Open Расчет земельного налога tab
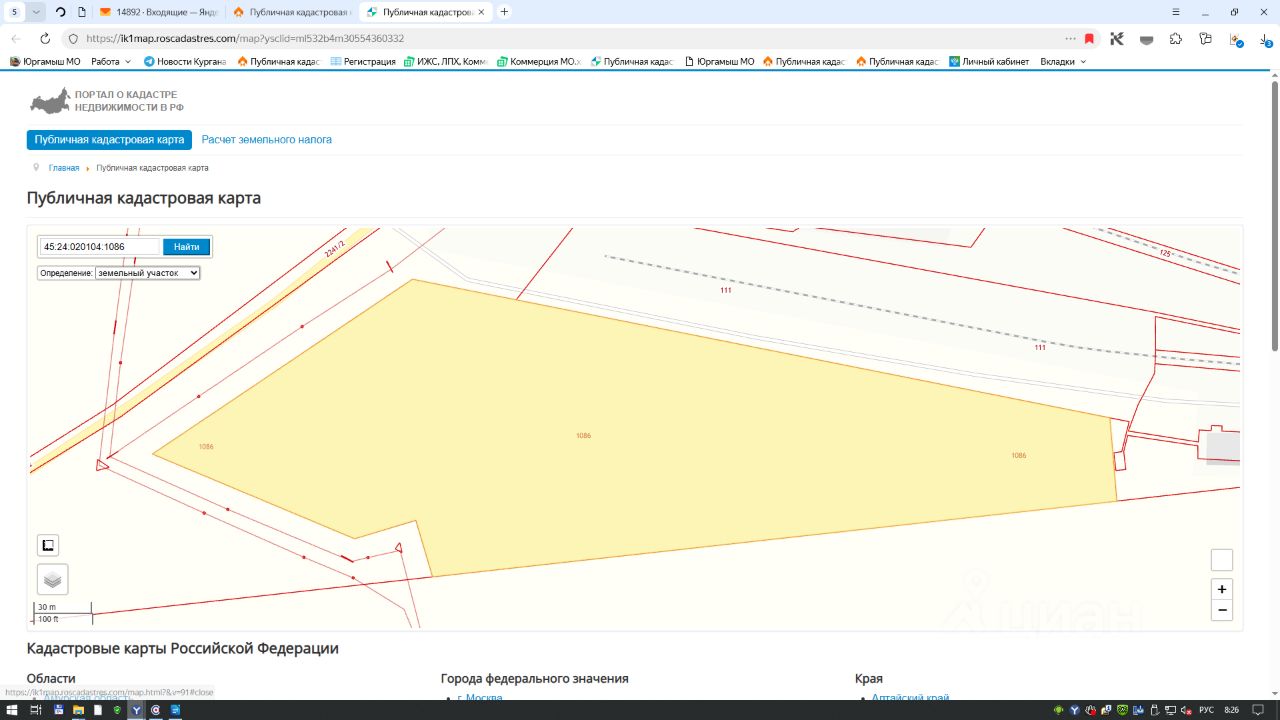1280x720 pixels. [267, 140]
